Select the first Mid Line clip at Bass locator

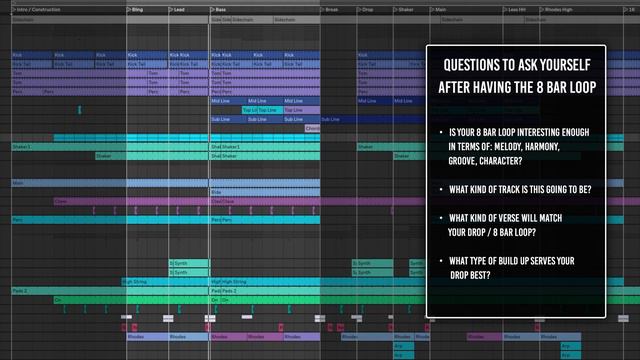228,101
